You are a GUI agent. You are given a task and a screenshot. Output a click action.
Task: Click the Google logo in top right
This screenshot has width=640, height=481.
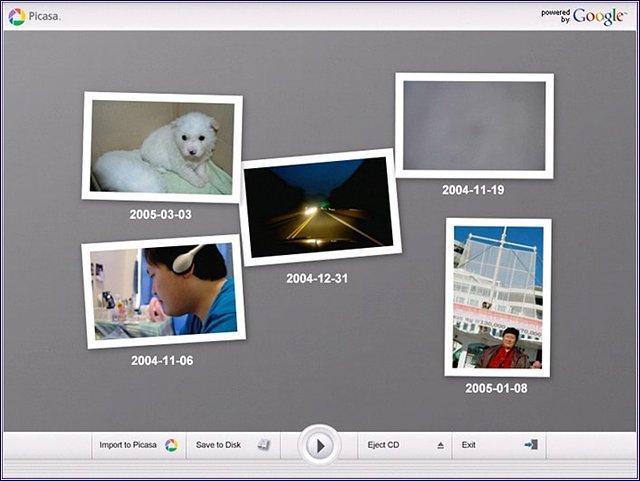599,16
